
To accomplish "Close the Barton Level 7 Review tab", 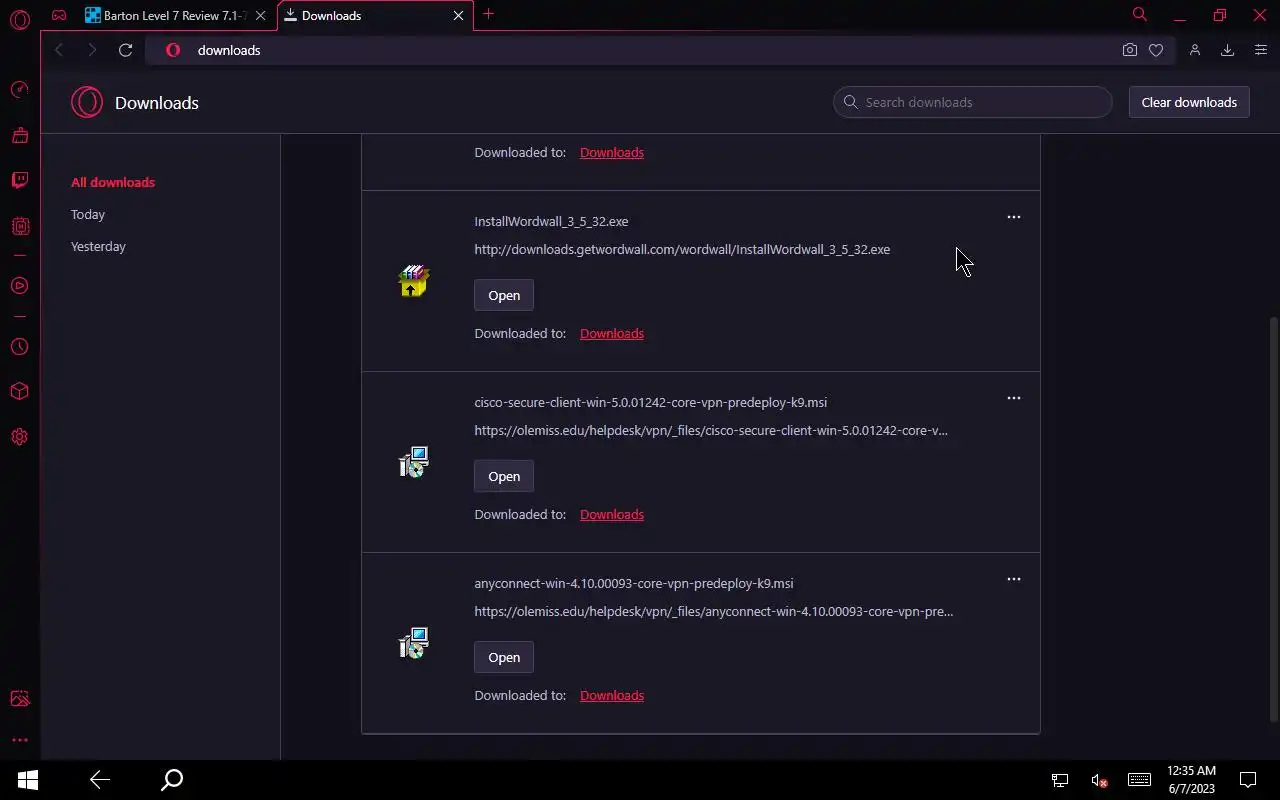I will [260, 16].
